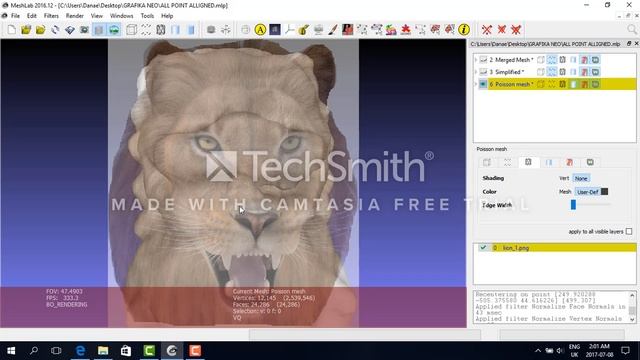Viewport: 640px width, 360px height.
Task: Open the Edit menu
Action: coord(32,16)
